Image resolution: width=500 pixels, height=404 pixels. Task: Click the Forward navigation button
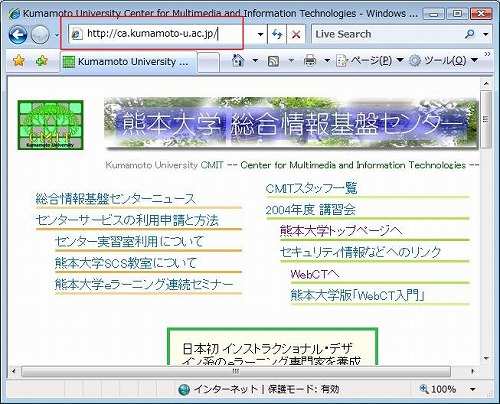(x=40, y=35)
